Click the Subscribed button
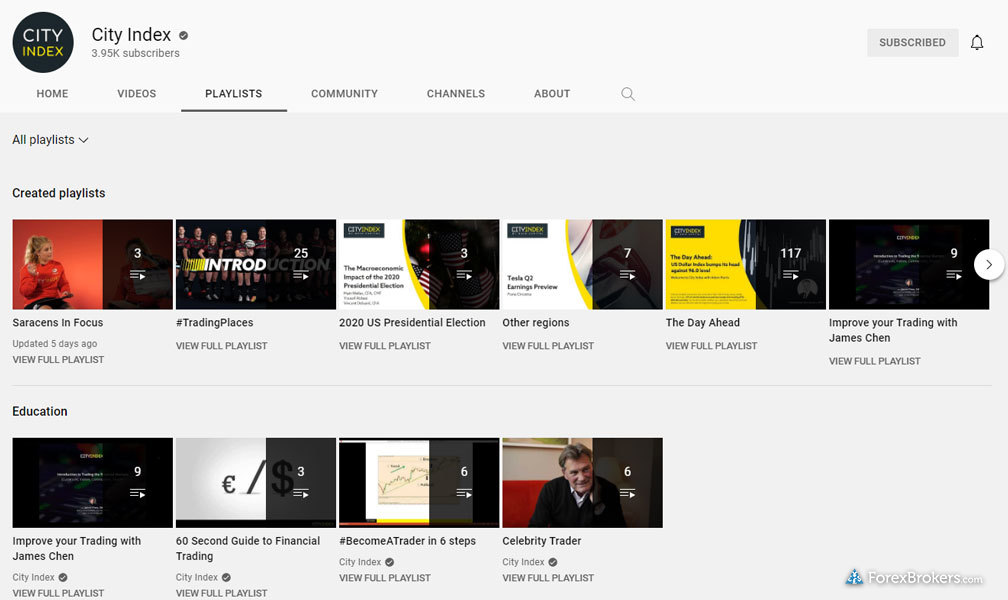This screenshot has height=600, width=1008. coord(912,42)
